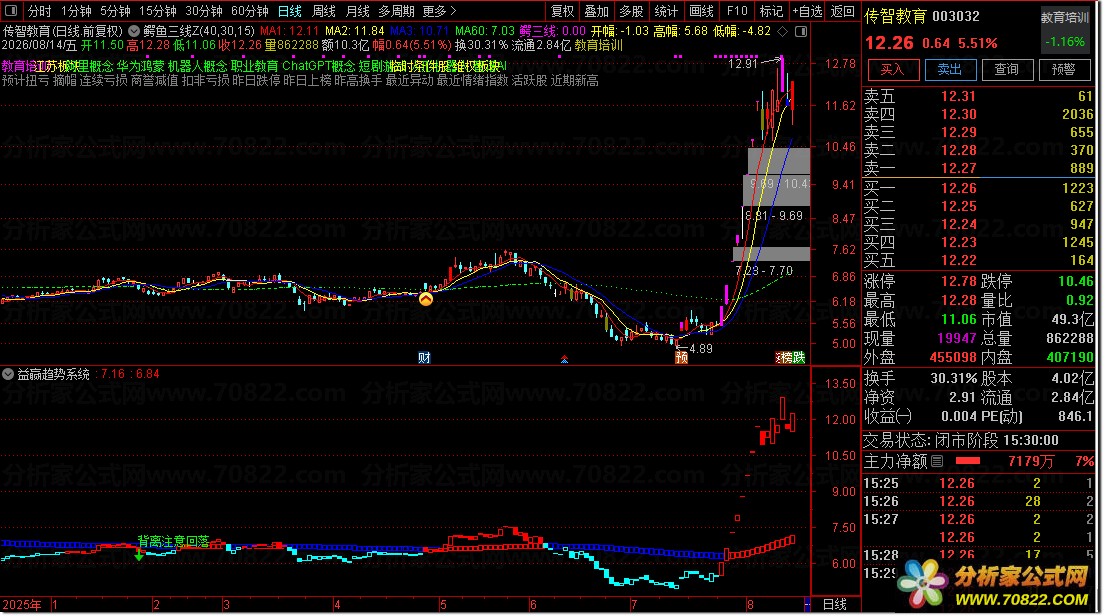Open the 教育培训 sector box showing -1.16%
This screenshot has height=616, width=1105.
click(x=1065, y=30)
